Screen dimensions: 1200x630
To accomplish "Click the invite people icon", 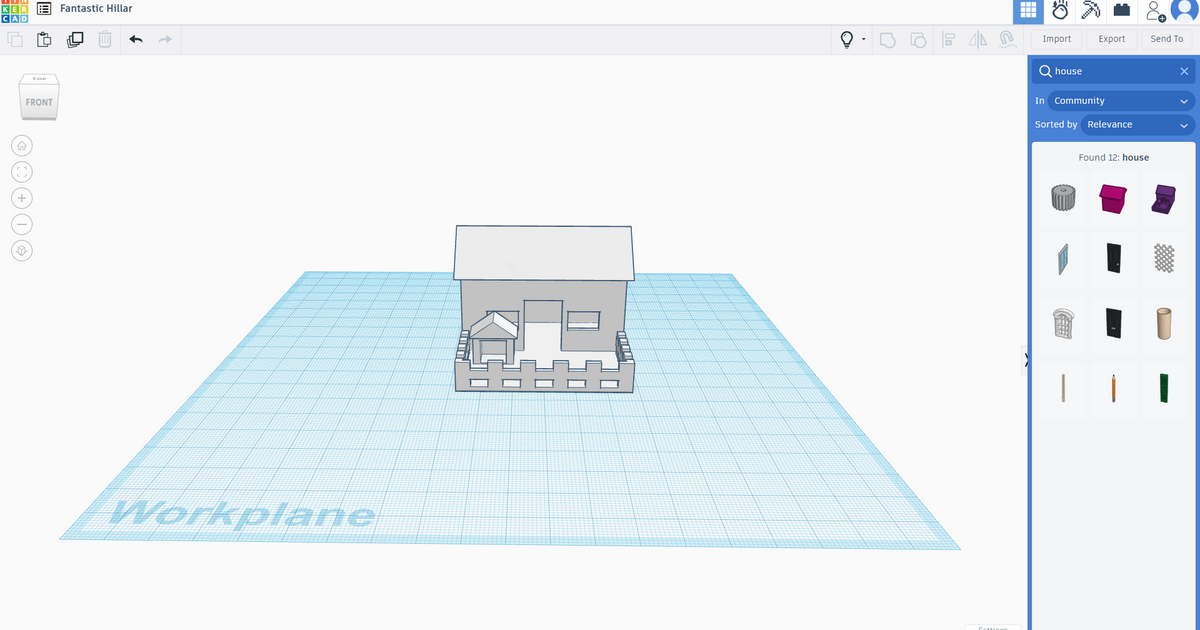I will 1155,11.
